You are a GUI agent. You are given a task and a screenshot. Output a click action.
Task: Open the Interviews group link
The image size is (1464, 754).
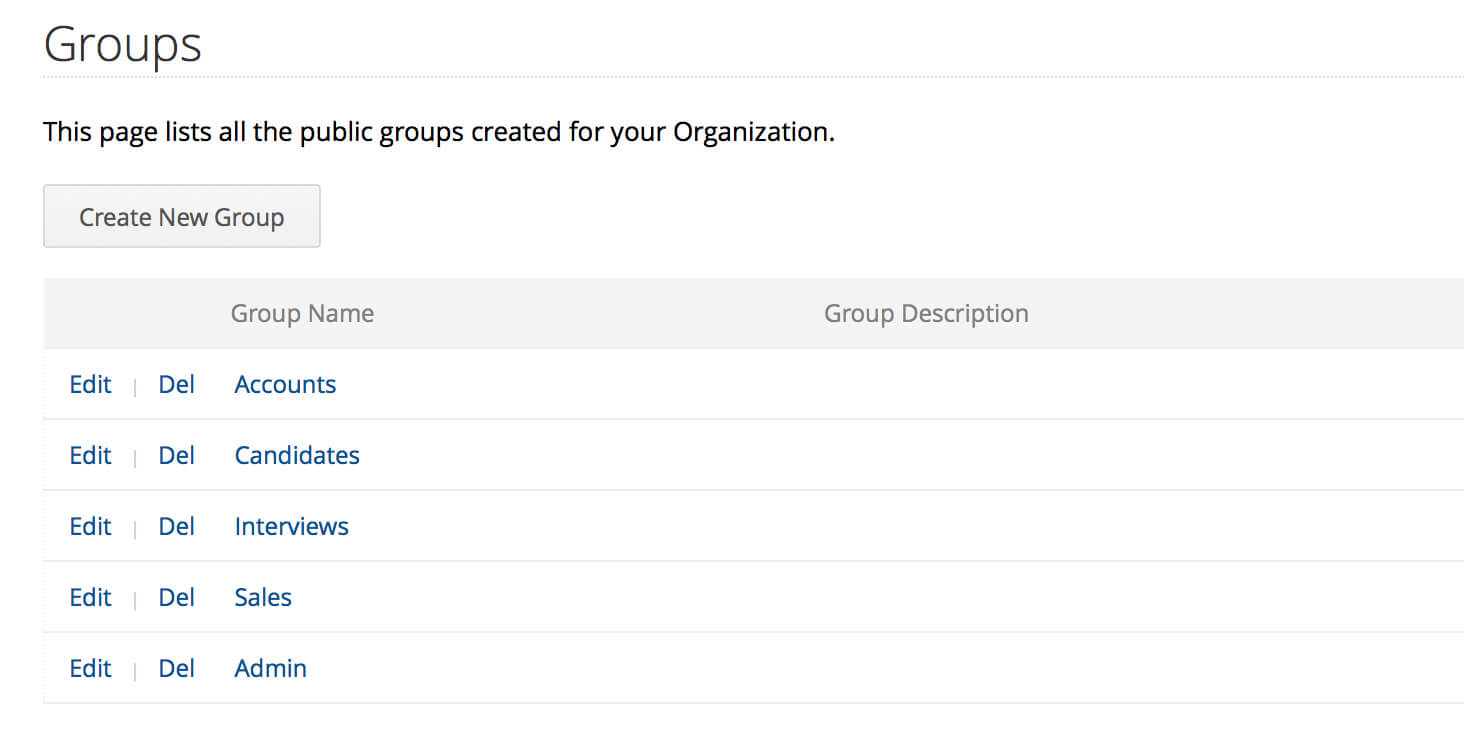click(x=291, y=527)
